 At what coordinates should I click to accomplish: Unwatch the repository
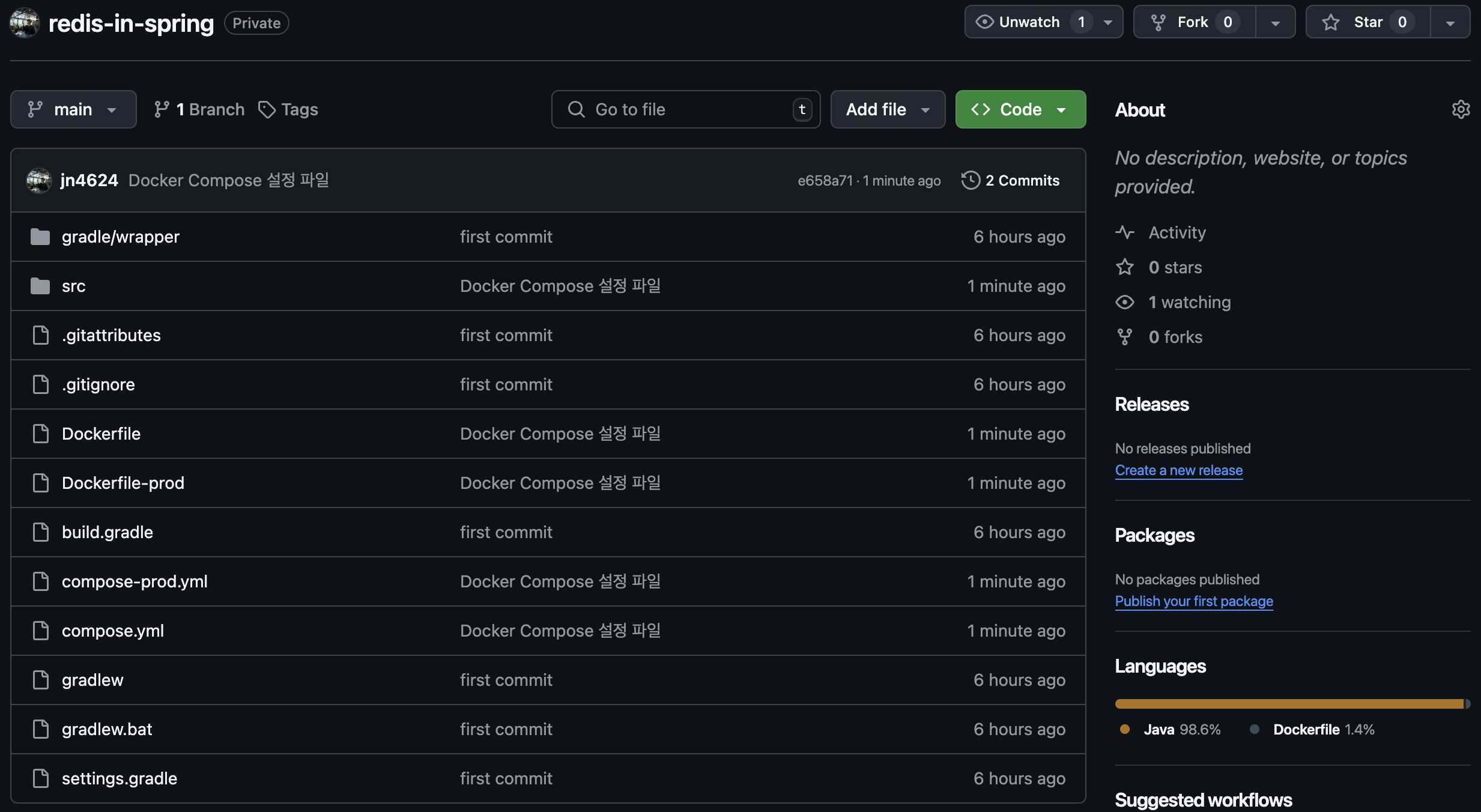(1029, 22)
